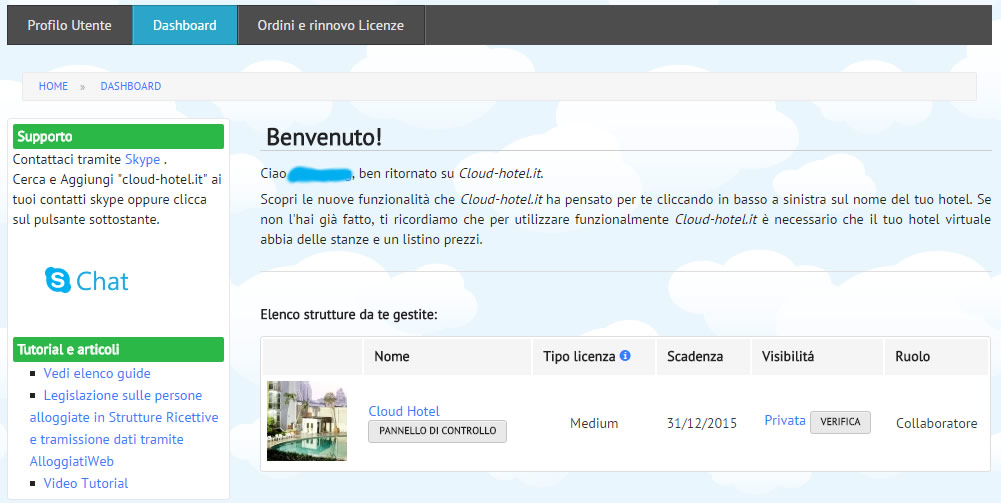Screen dimensions: 1001x503
Task: Click the DASHBOARD breadcrumb link
Action: 130,86
